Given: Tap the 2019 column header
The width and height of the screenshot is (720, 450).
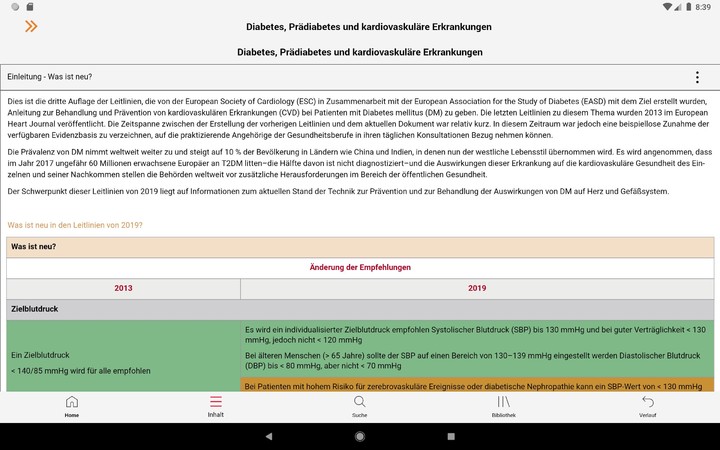Looking at the screenshot, I should coord(477,288).
